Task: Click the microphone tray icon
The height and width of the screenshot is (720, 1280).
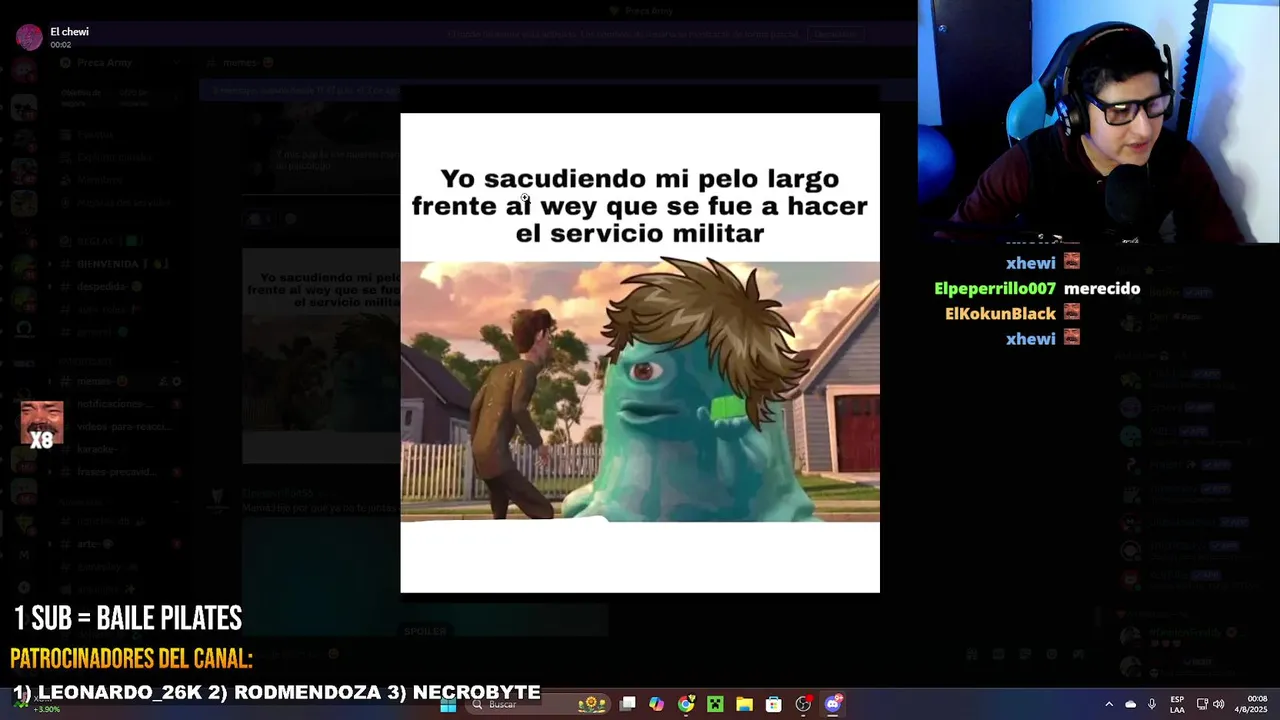Action: [1152, 704]
